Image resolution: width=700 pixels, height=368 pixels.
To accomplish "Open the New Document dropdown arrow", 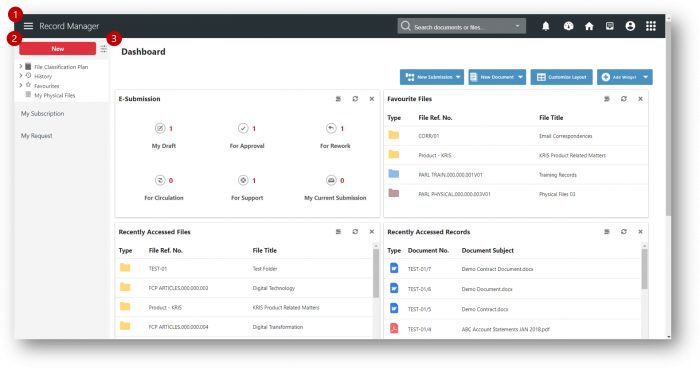I will 520,77.
